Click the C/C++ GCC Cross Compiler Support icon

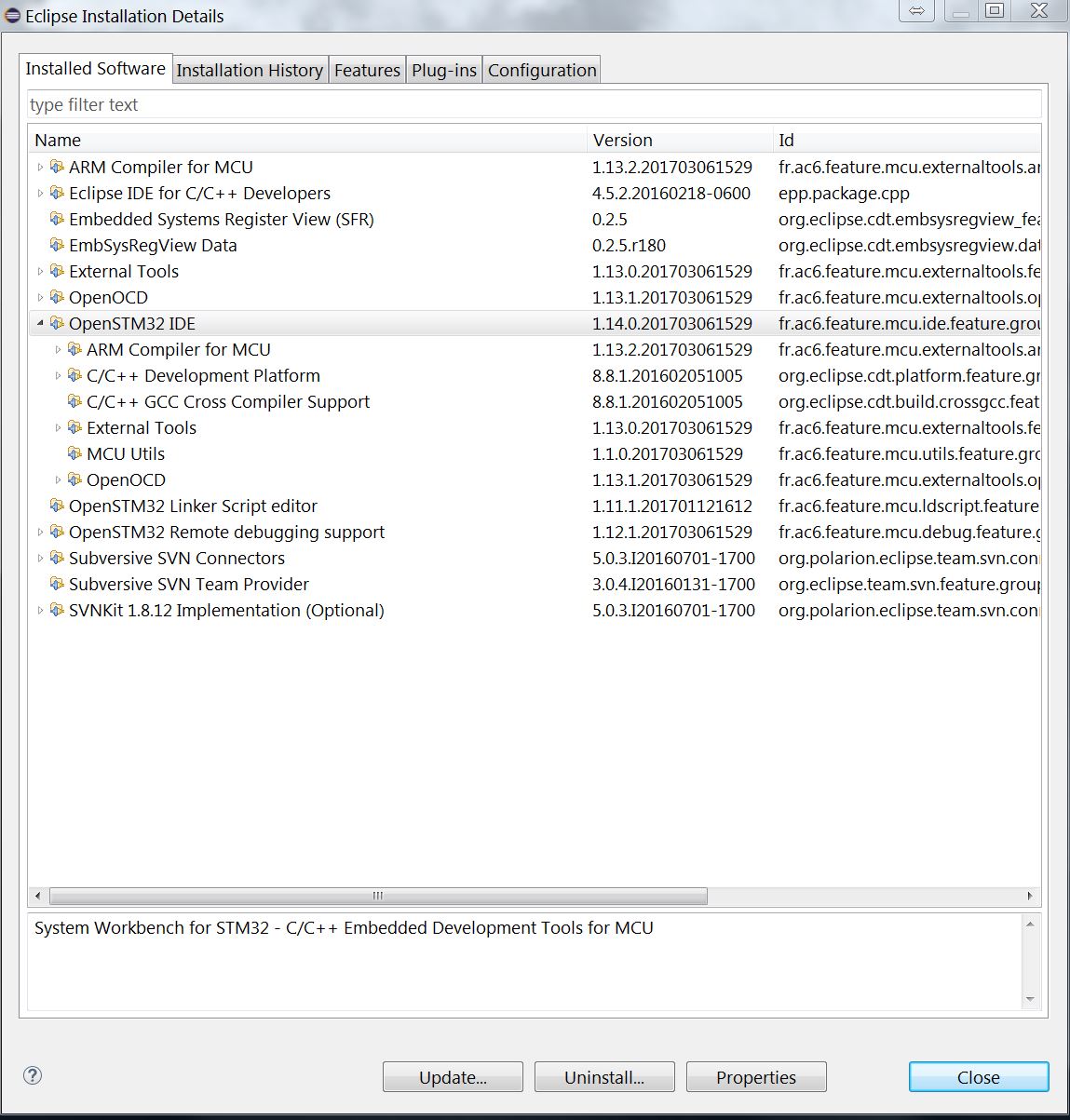tap(74, 401)
